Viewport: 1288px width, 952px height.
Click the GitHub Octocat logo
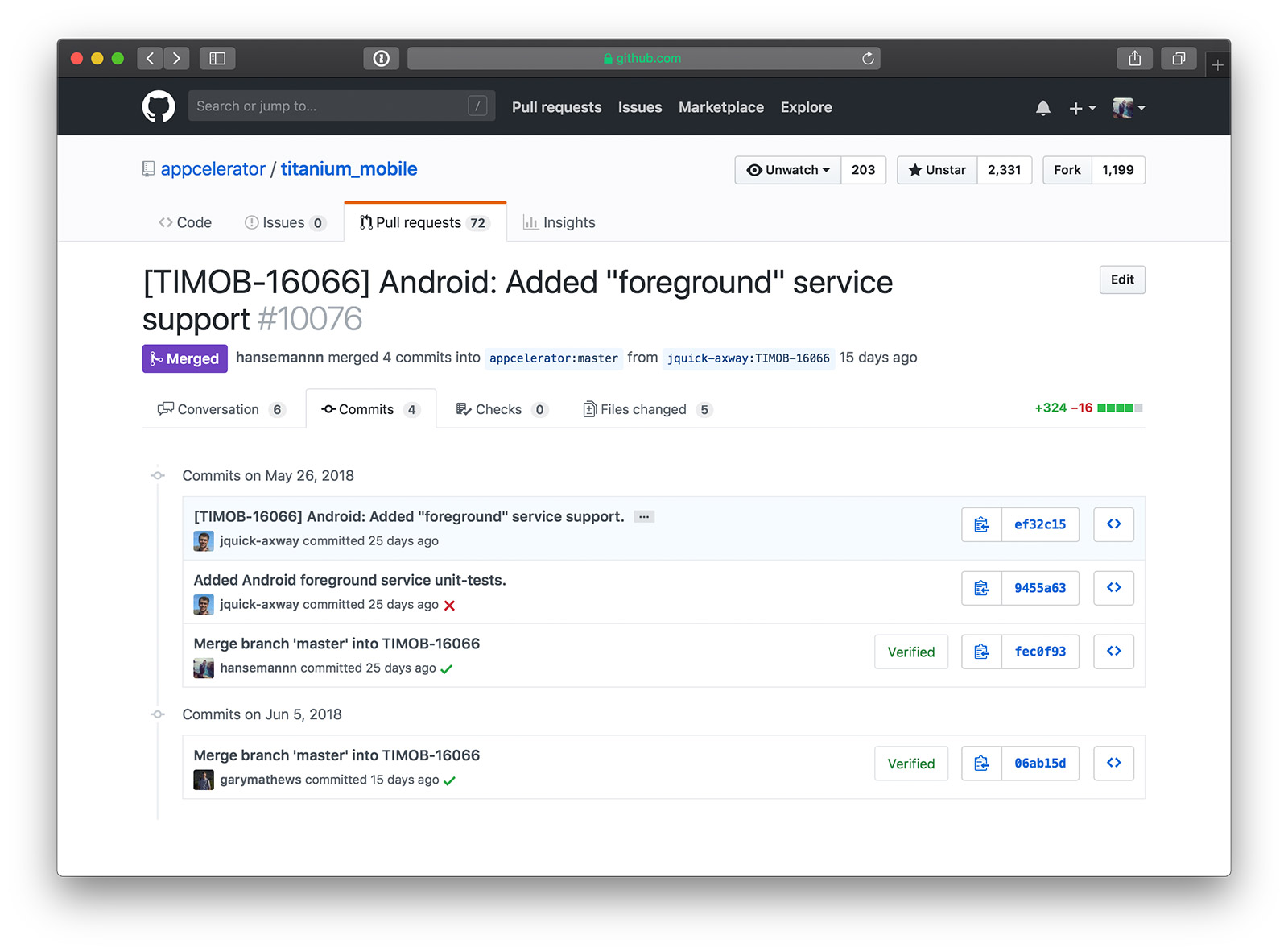point(159,106)
